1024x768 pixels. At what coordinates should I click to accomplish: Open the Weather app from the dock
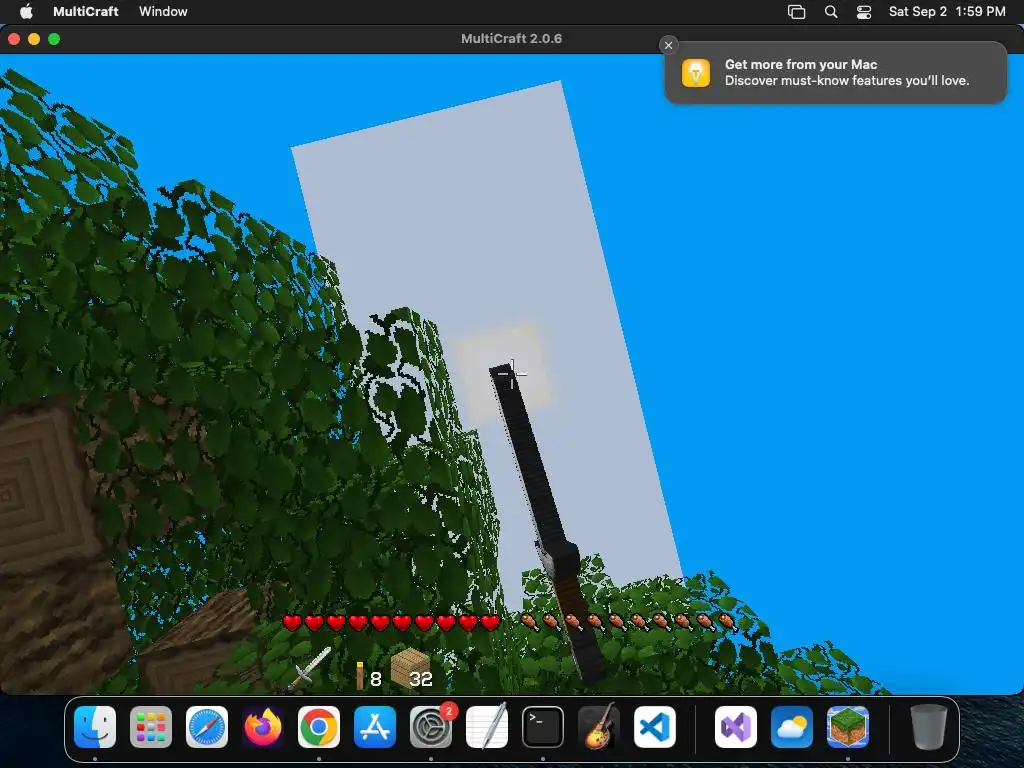click(792, 727)
